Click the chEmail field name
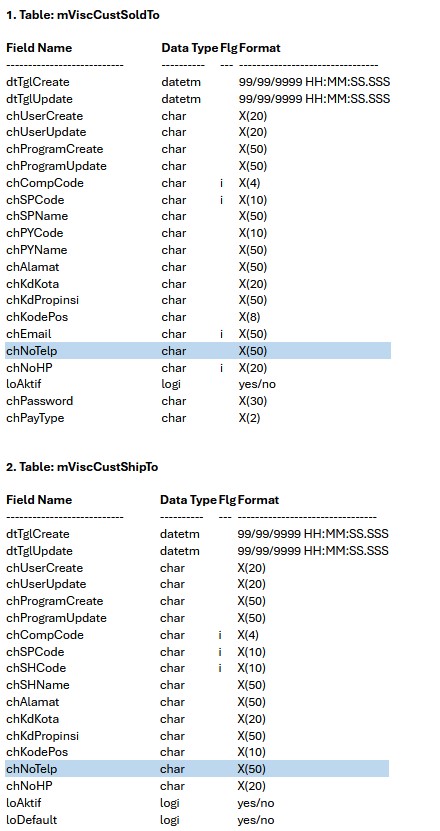 coord(29,334)
